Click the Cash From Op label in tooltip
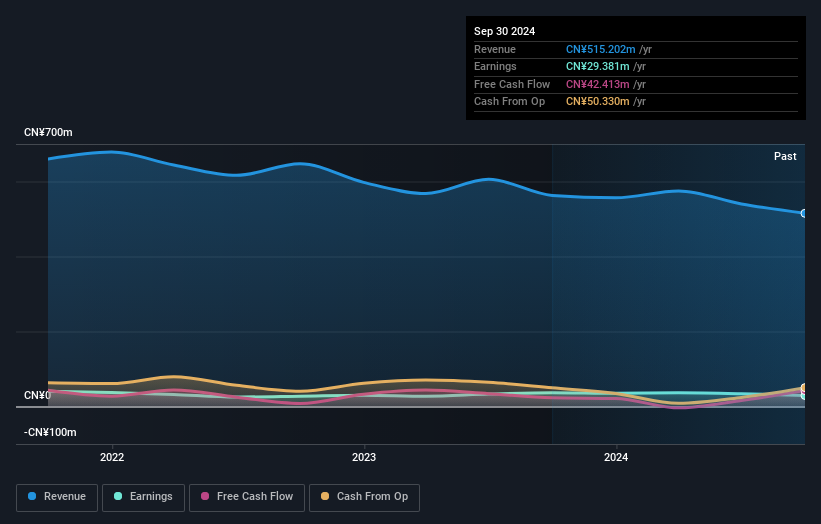821x524 pixels. tap(509, 102)
